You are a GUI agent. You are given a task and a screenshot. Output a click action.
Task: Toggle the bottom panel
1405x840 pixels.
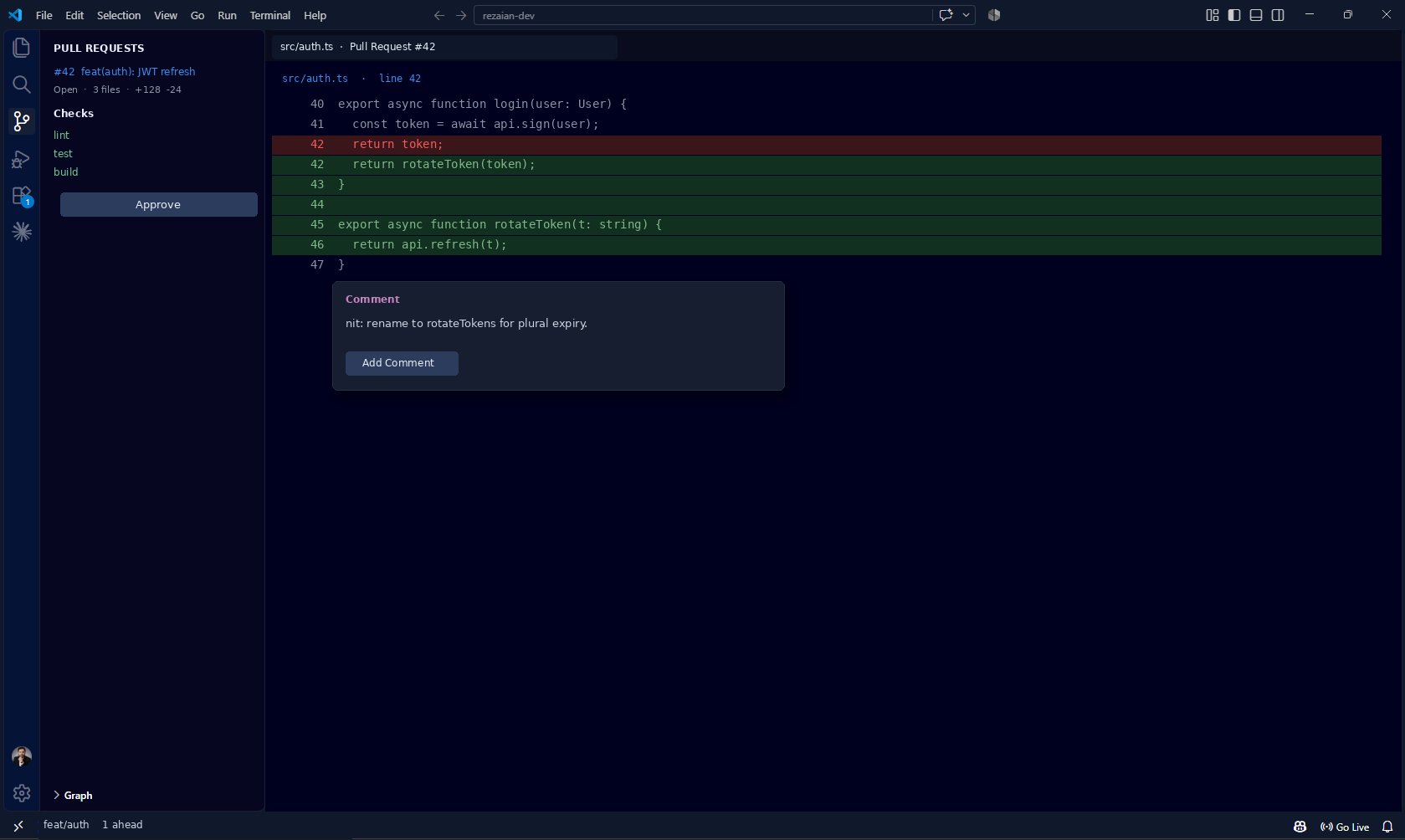tap(1256, 15)
